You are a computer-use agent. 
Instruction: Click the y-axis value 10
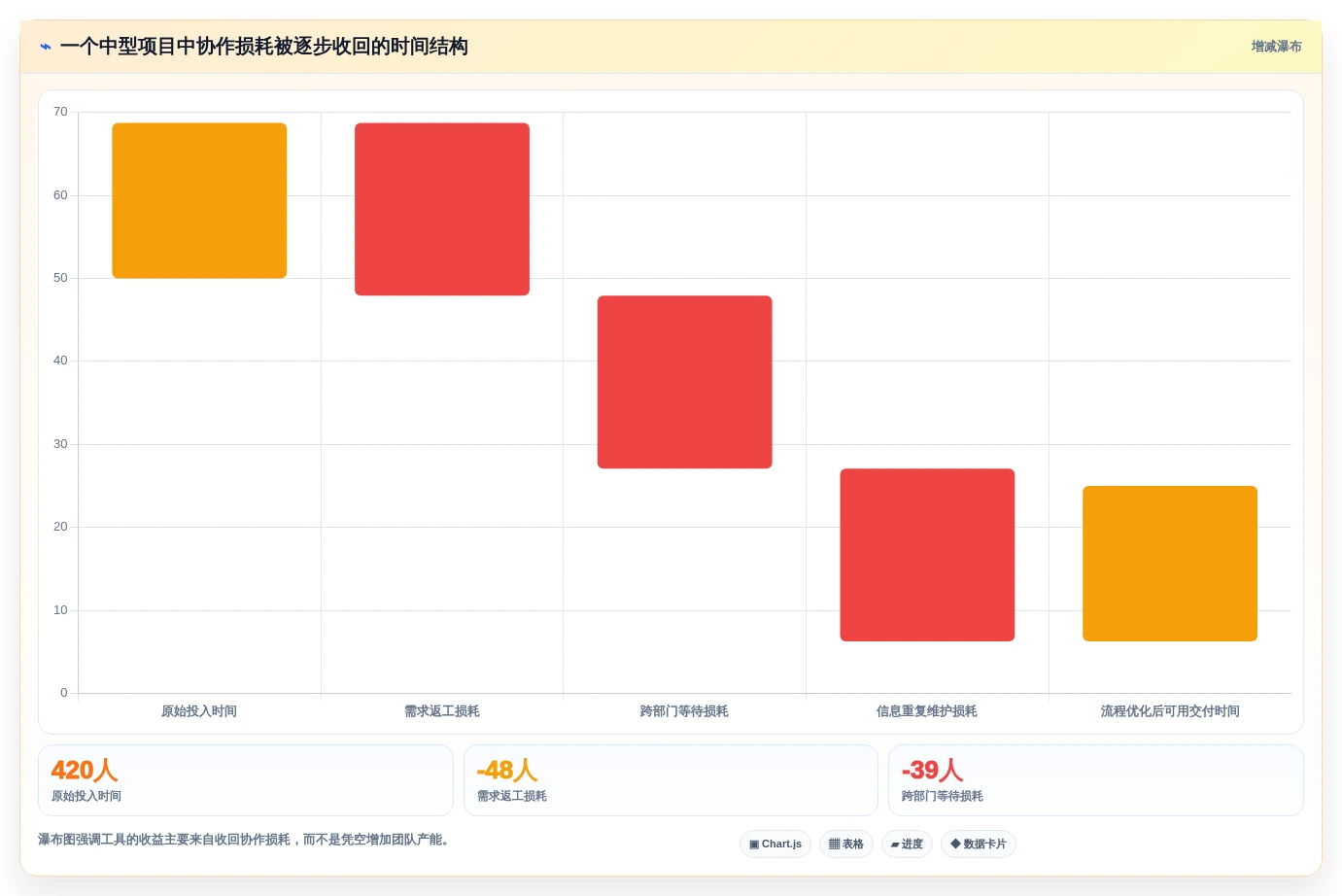point(60,610)
